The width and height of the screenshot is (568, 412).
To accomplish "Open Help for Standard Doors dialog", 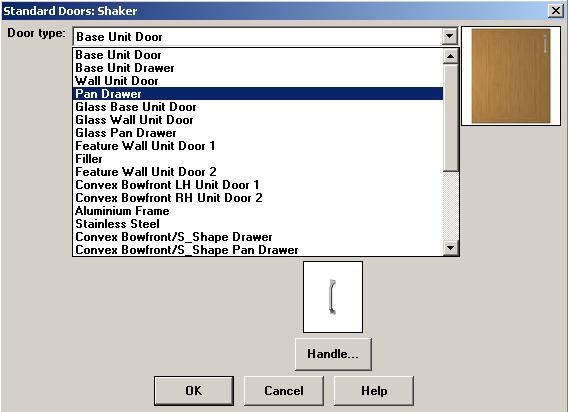I will tap(374, 391).
